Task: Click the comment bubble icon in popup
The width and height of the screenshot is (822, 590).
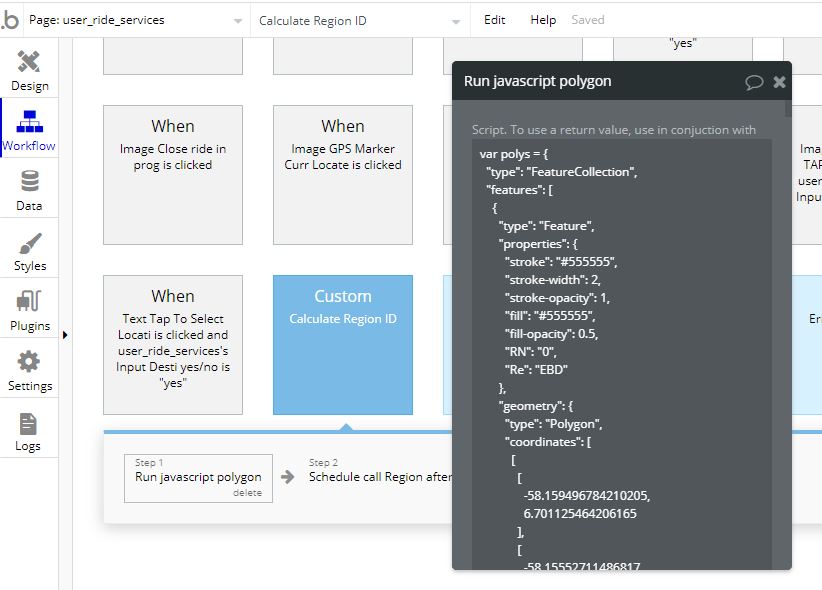Action: click(754, 82)
